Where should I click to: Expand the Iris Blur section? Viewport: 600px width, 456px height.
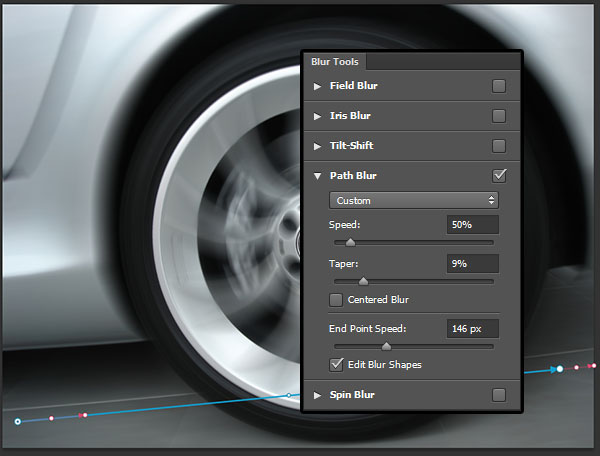[x=318, y=116]
